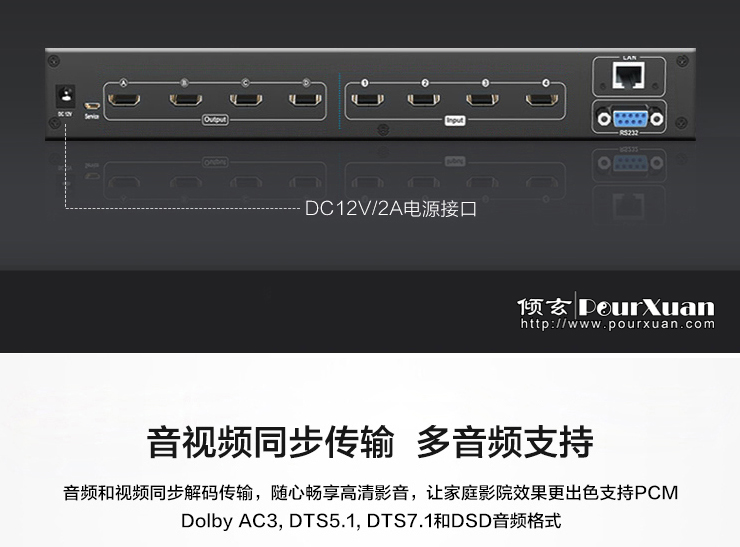
Task: Click the DC 12V power jack
Action: click(x=65, y=96)
